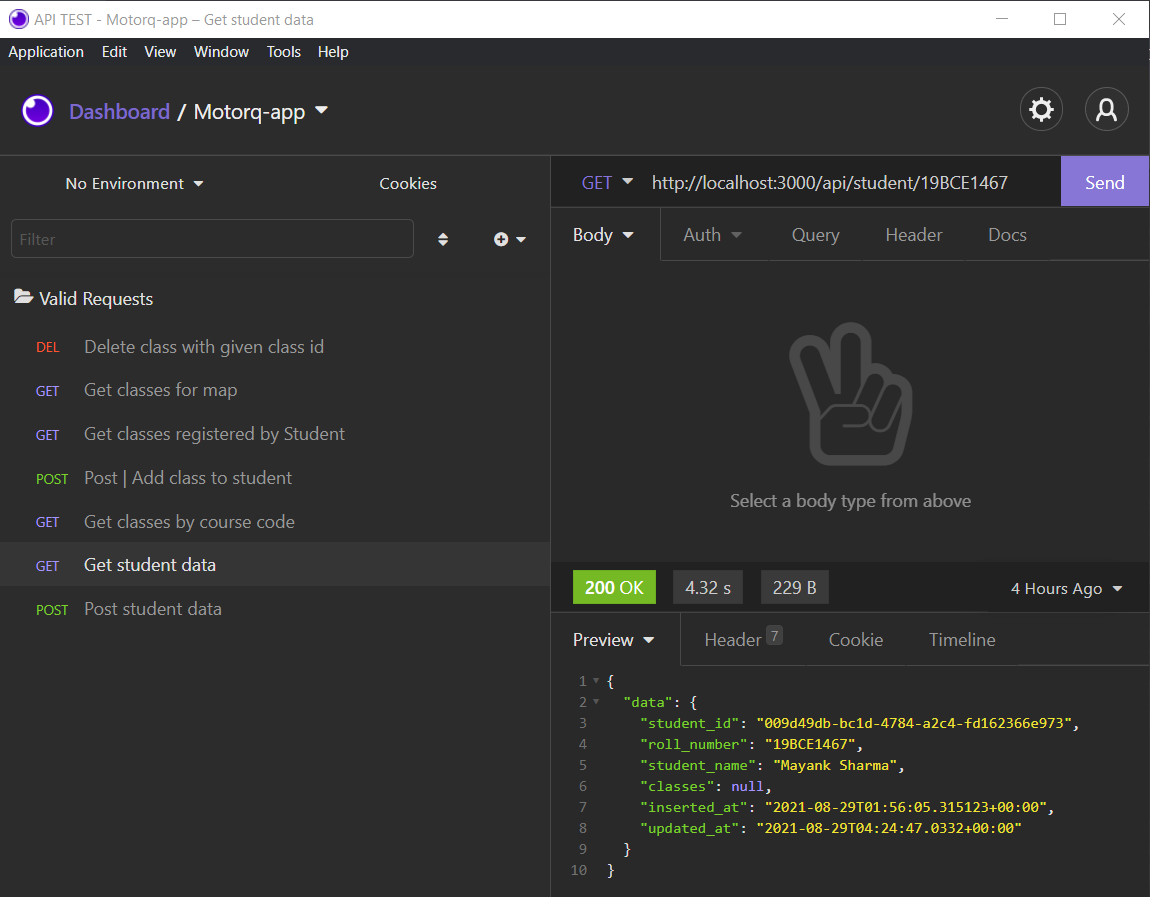The width and height of the screenshot is (1150, 897).
Task: Open the Body type dropdown
Action: coord(602,234)
